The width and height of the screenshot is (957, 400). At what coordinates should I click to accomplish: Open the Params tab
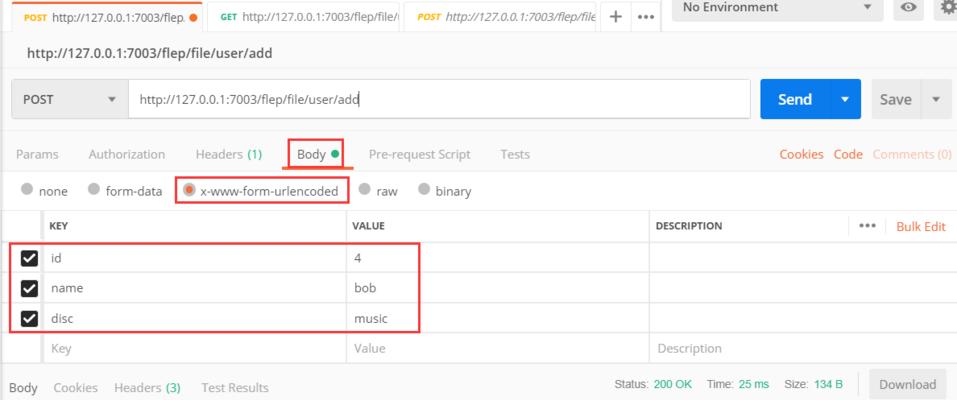point(37,155)
